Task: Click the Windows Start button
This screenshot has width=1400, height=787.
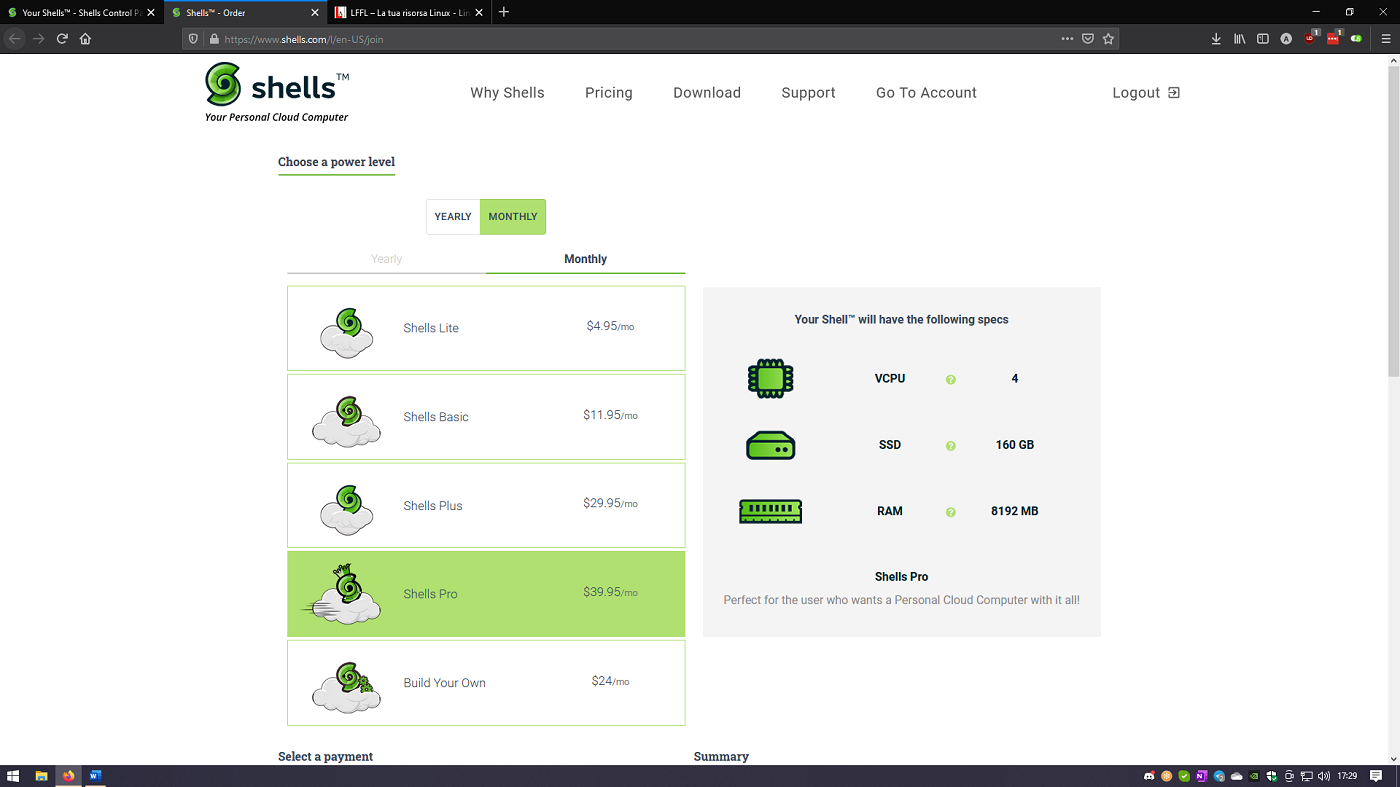Action: [13, 776]
